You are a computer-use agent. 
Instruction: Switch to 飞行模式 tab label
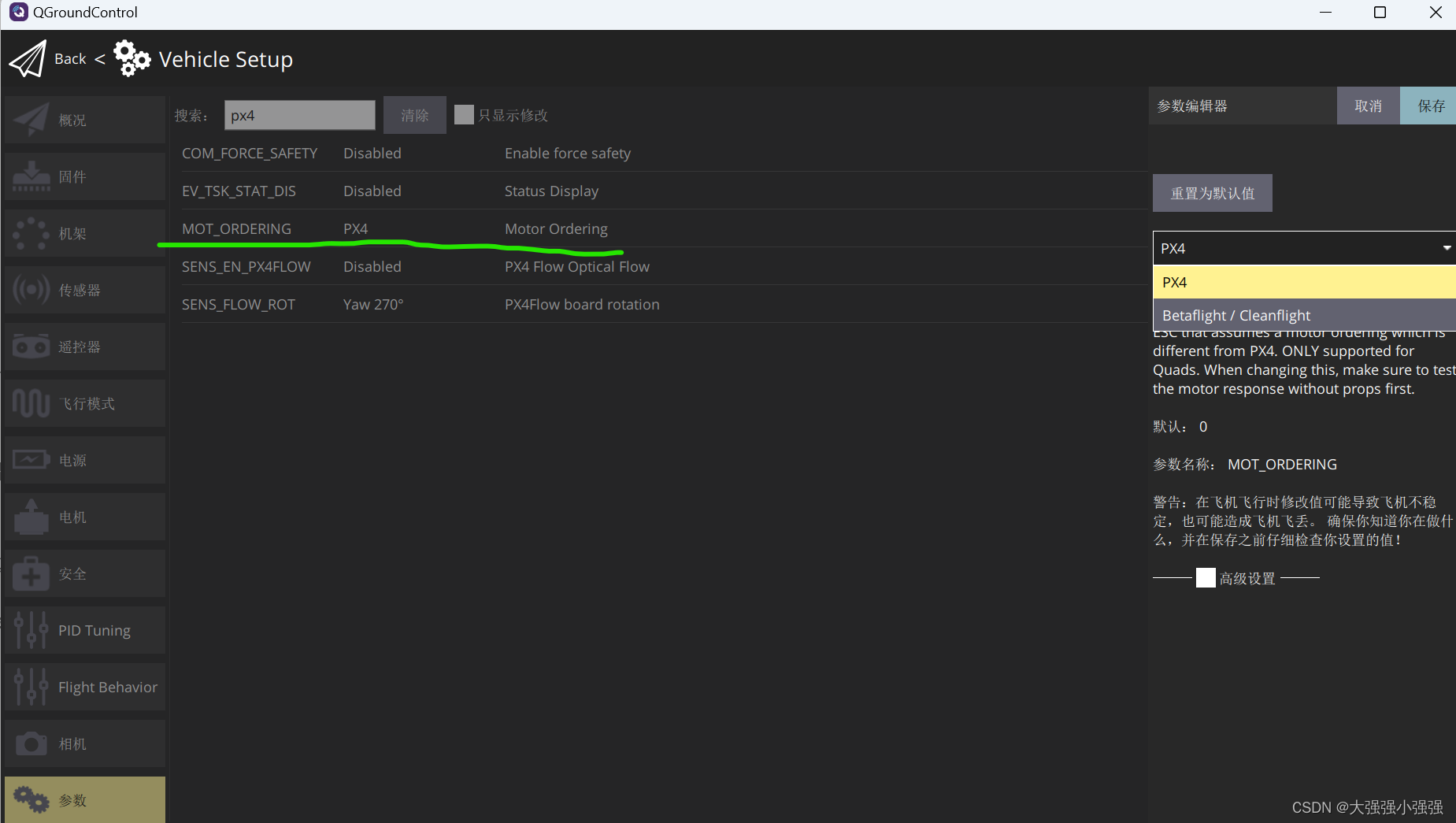coord(87,403)
